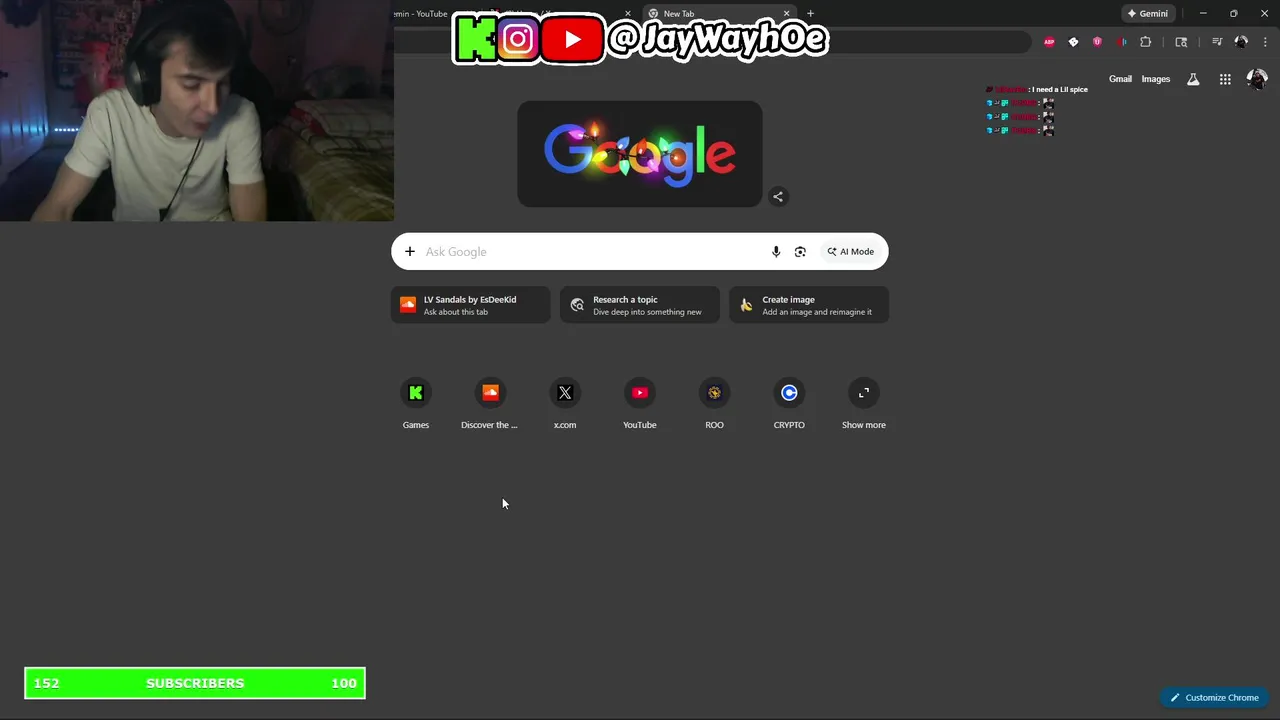The width and height of the screenshot is (1280, 720).
Task: Click Customize Chrome button
Action: (x=1215, y=698)
